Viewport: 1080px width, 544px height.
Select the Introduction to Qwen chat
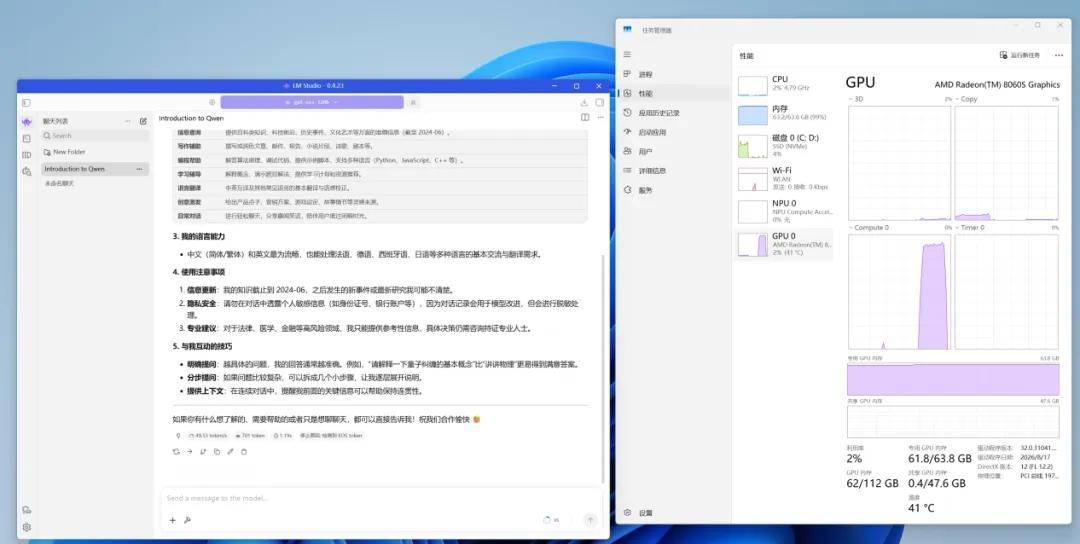[95, 169]
